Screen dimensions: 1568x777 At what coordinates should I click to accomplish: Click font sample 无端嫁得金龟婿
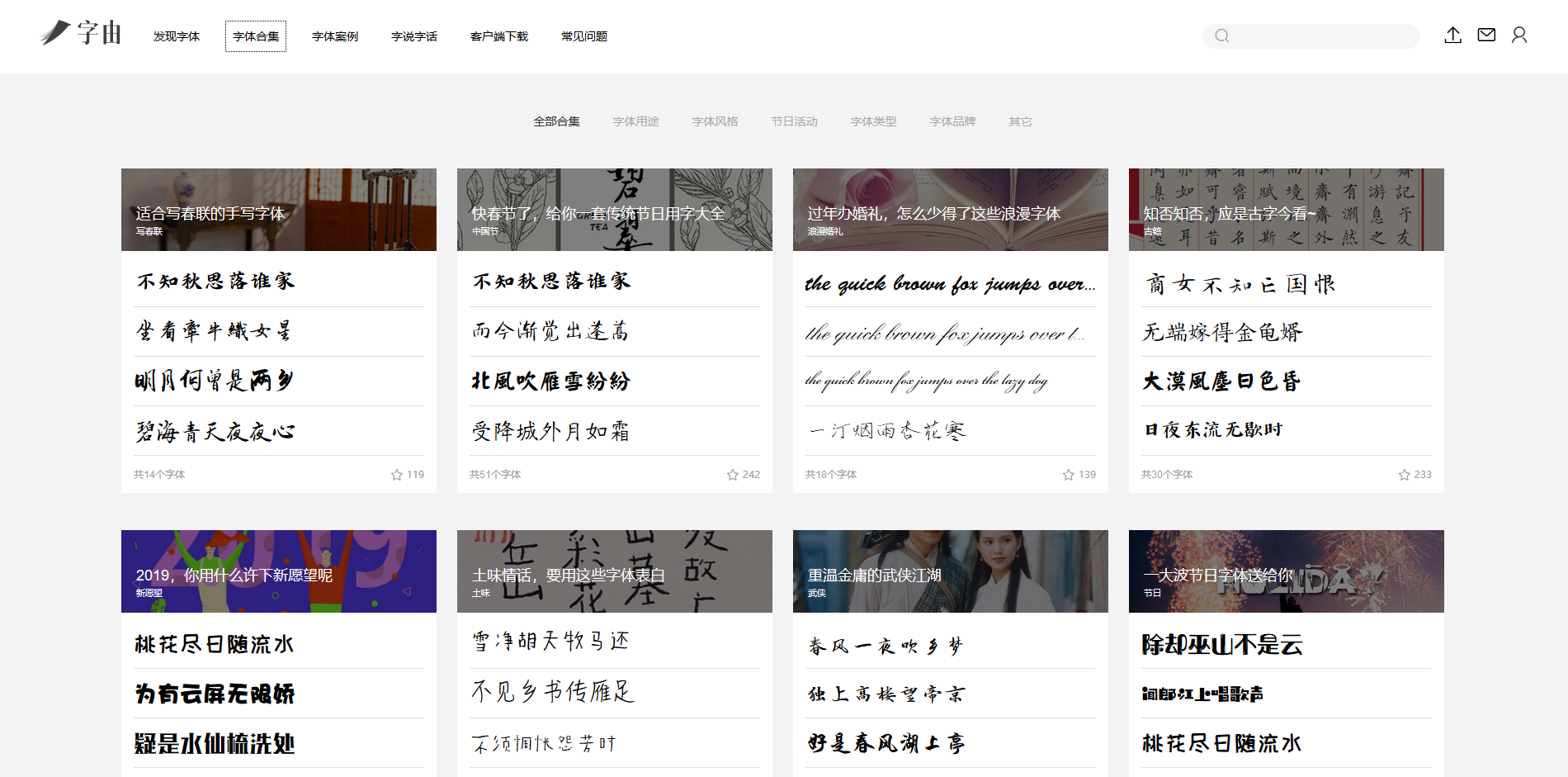pos(1222,332)
